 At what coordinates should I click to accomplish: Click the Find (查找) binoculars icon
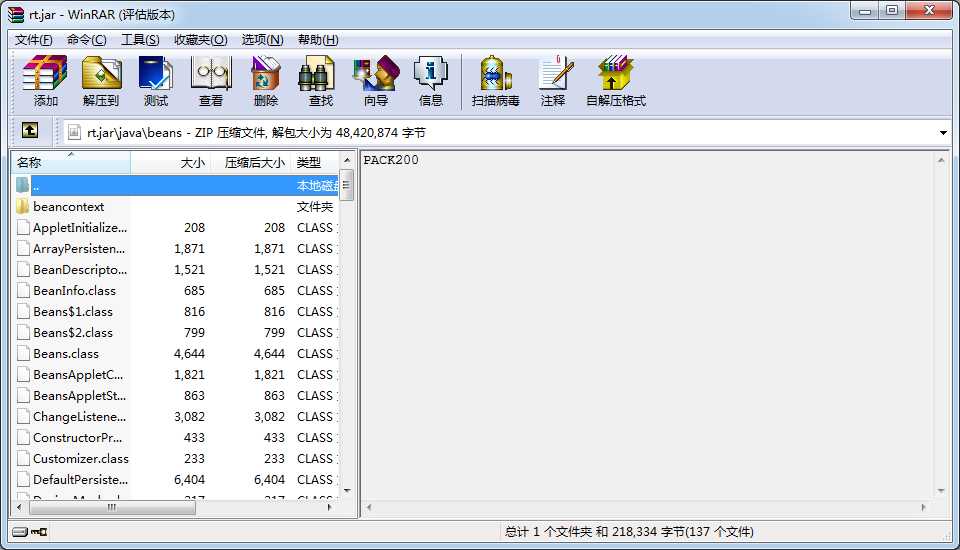click(x=320, y=81)
